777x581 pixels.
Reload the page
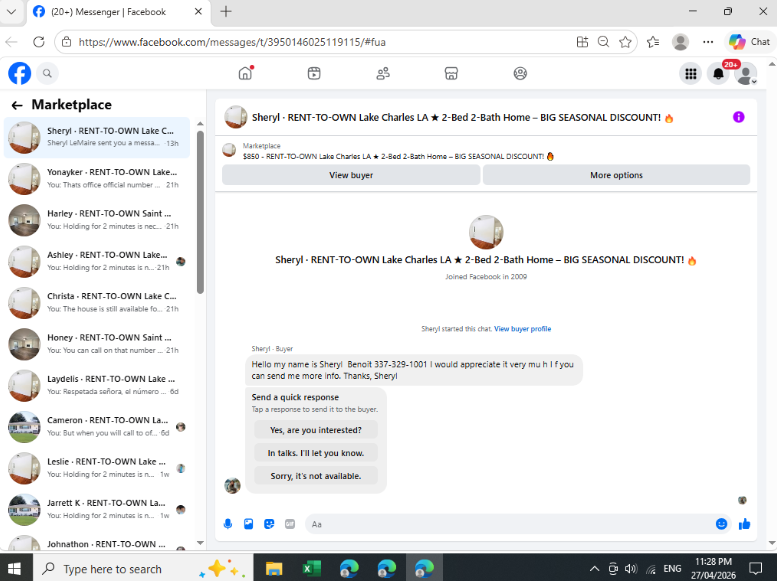[x=39, y=42]
